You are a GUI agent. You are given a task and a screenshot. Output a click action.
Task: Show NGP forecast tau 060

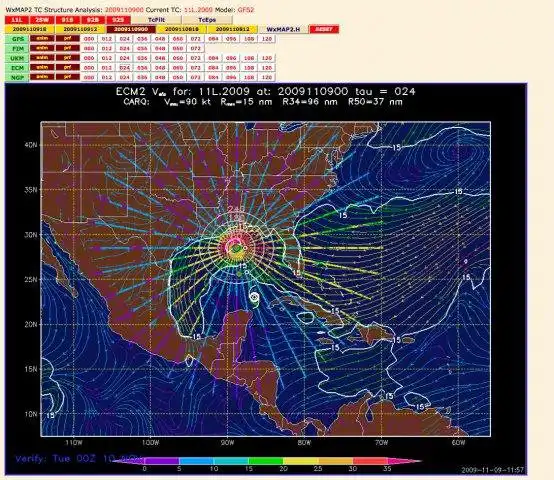click(178, 77)
